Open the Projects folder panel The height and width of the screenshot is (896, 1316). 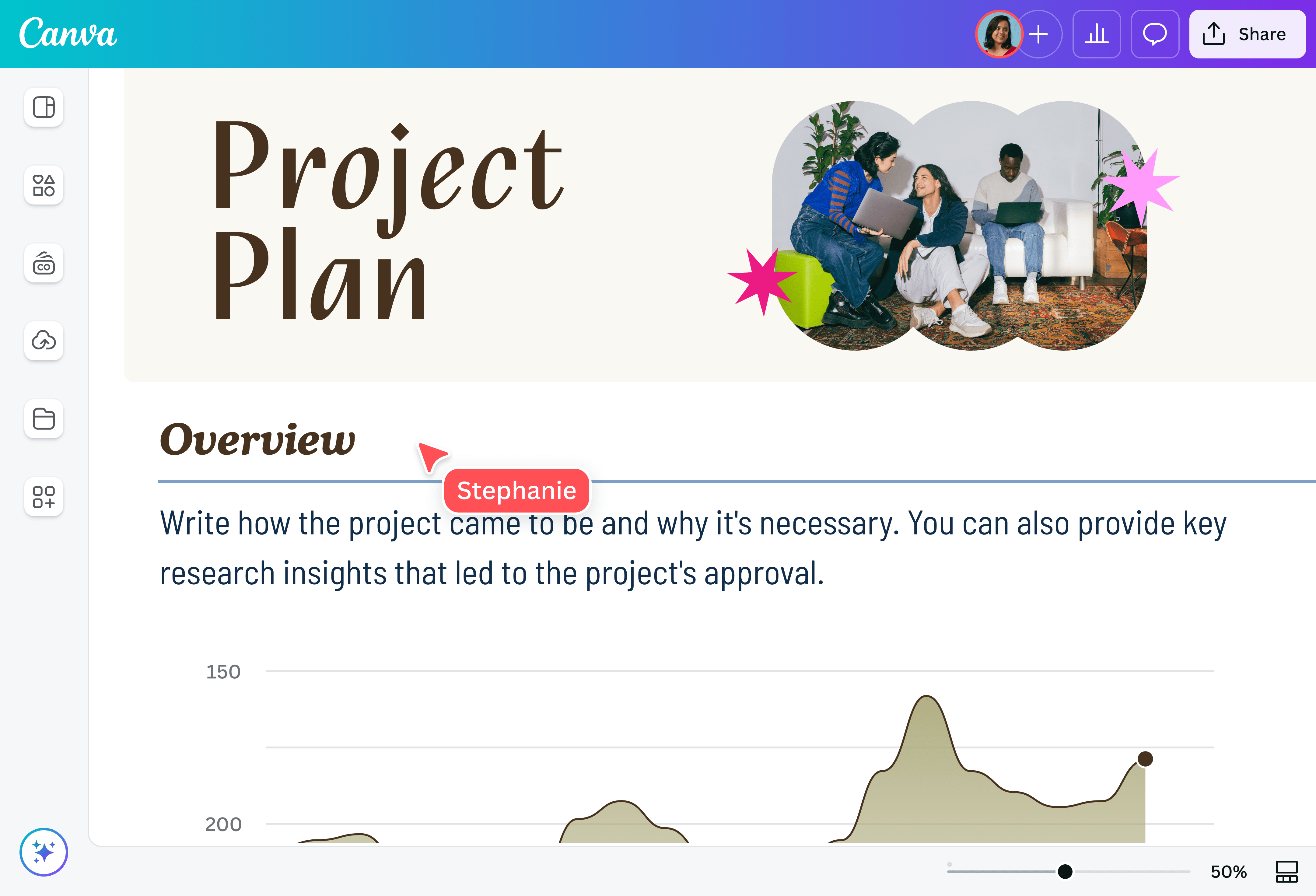click(x=44, y=419)
